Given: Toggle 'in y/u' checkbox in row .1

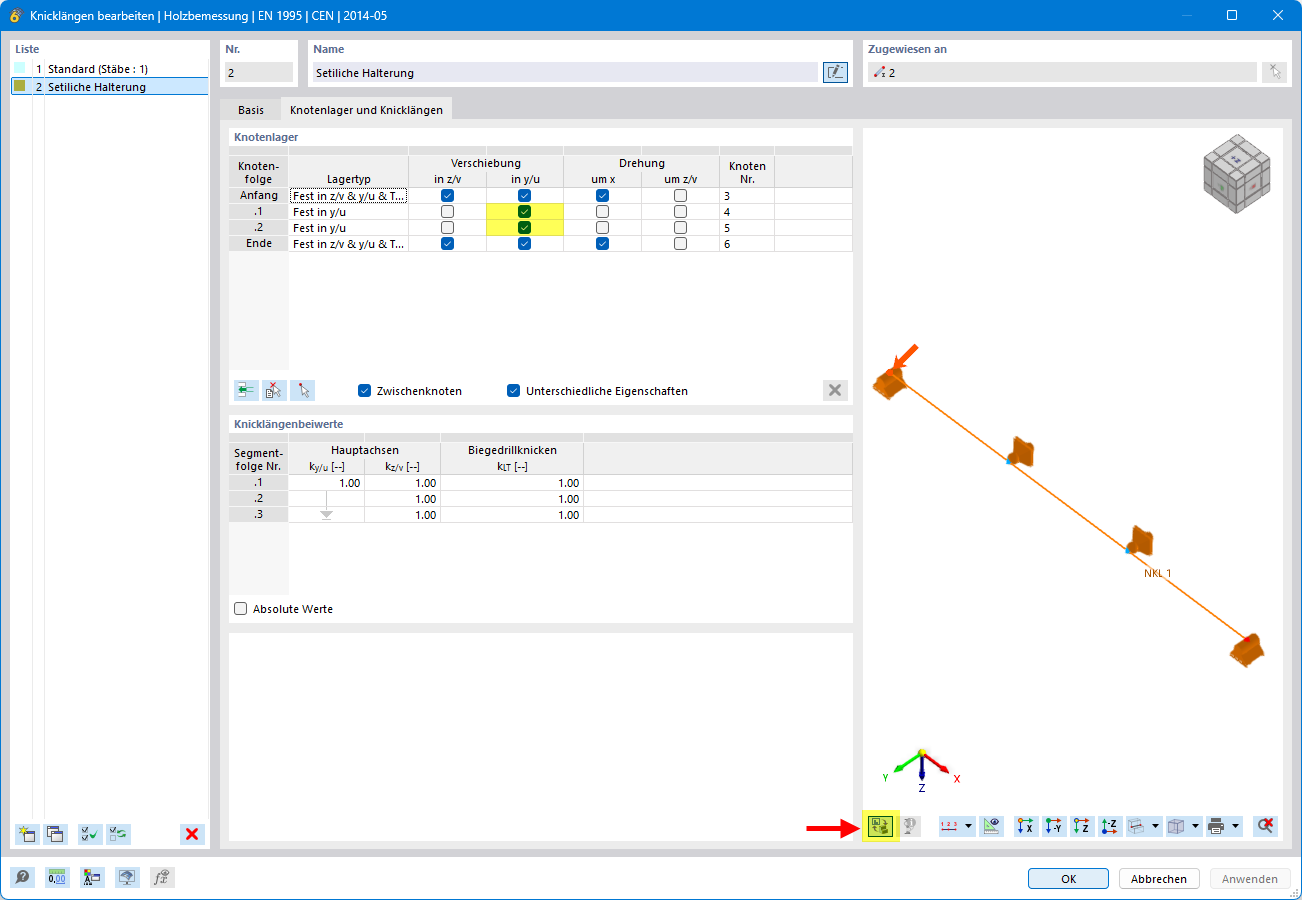Looking at the screenshot, I should [x=524, y=212].
